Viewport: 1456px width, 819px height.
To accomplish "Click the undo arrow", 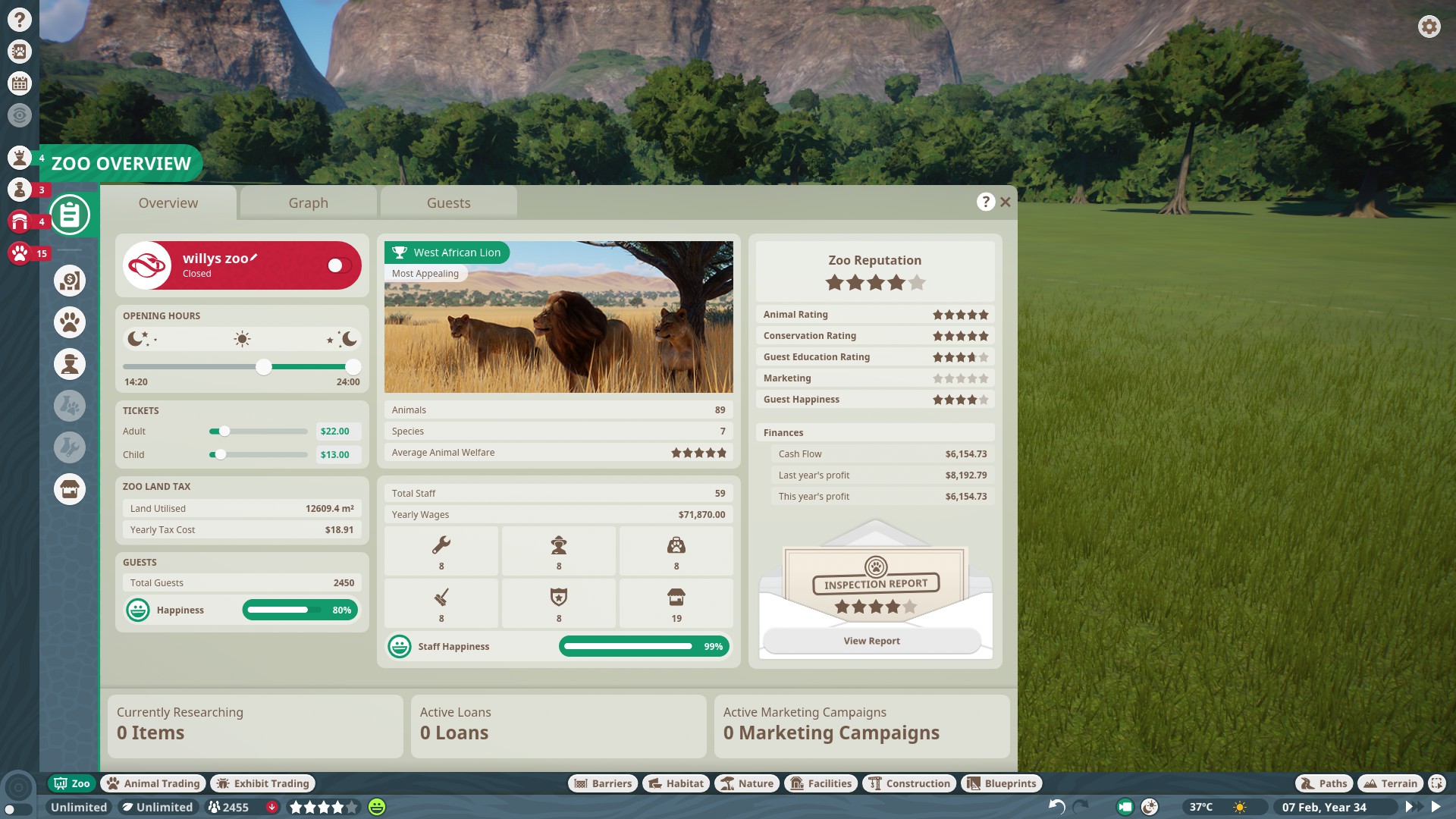I will pos(1057,807).
